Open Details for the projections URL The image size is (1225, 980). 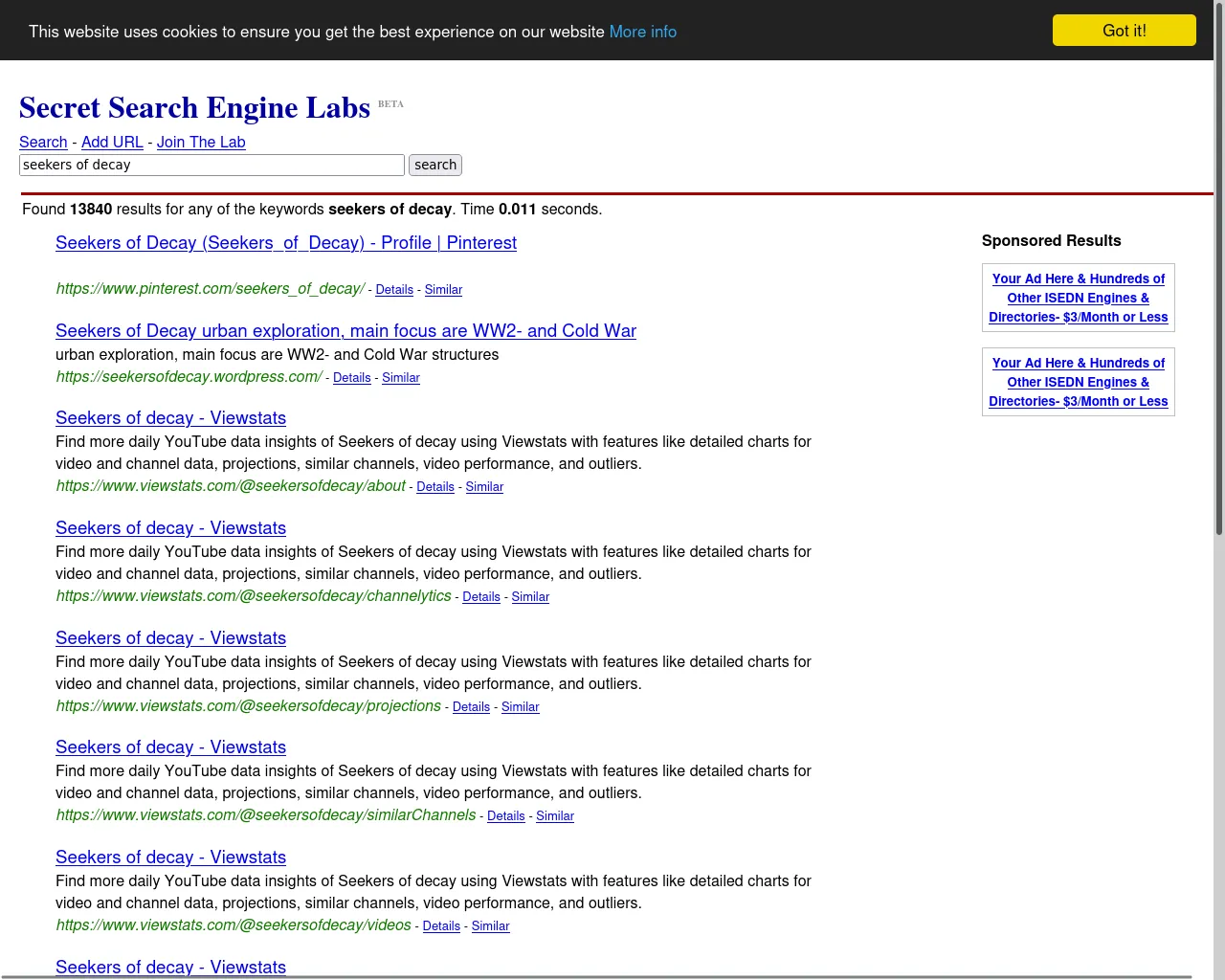pyautogui.click(x=471, y=707)
